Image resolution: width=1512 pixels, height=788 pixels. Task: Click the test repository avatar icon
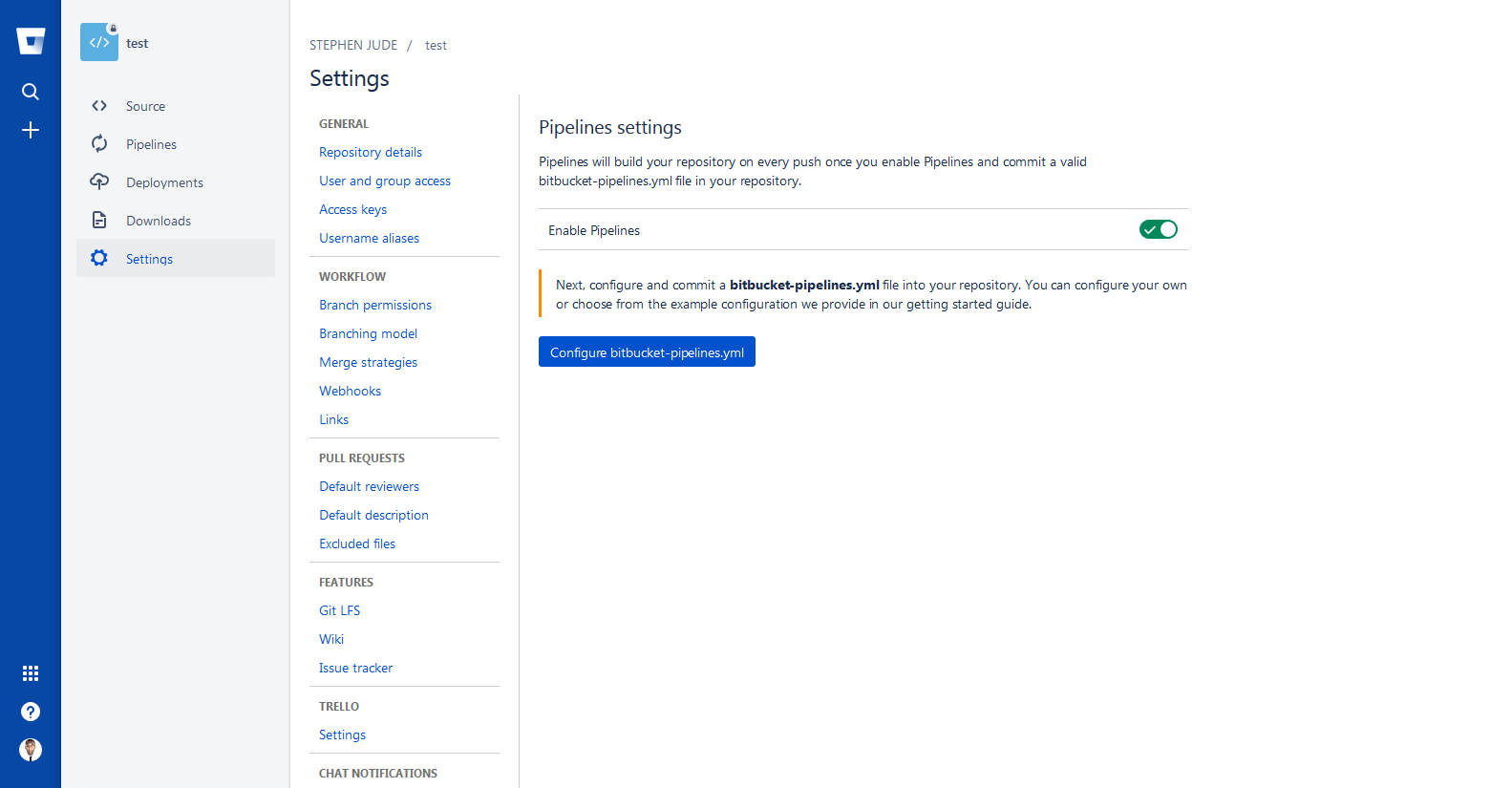[99, 42]
